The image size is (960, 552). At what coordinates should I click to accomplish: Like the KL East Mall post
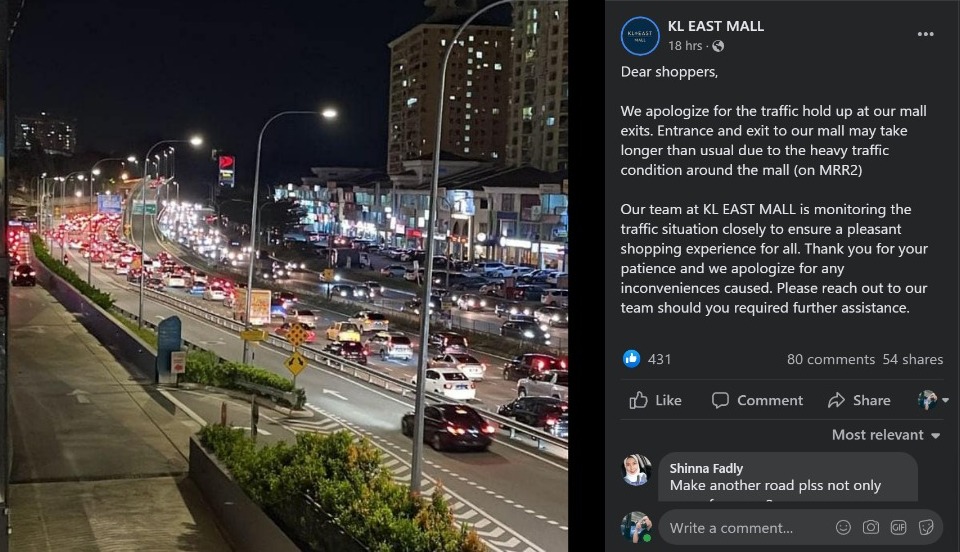656,400
